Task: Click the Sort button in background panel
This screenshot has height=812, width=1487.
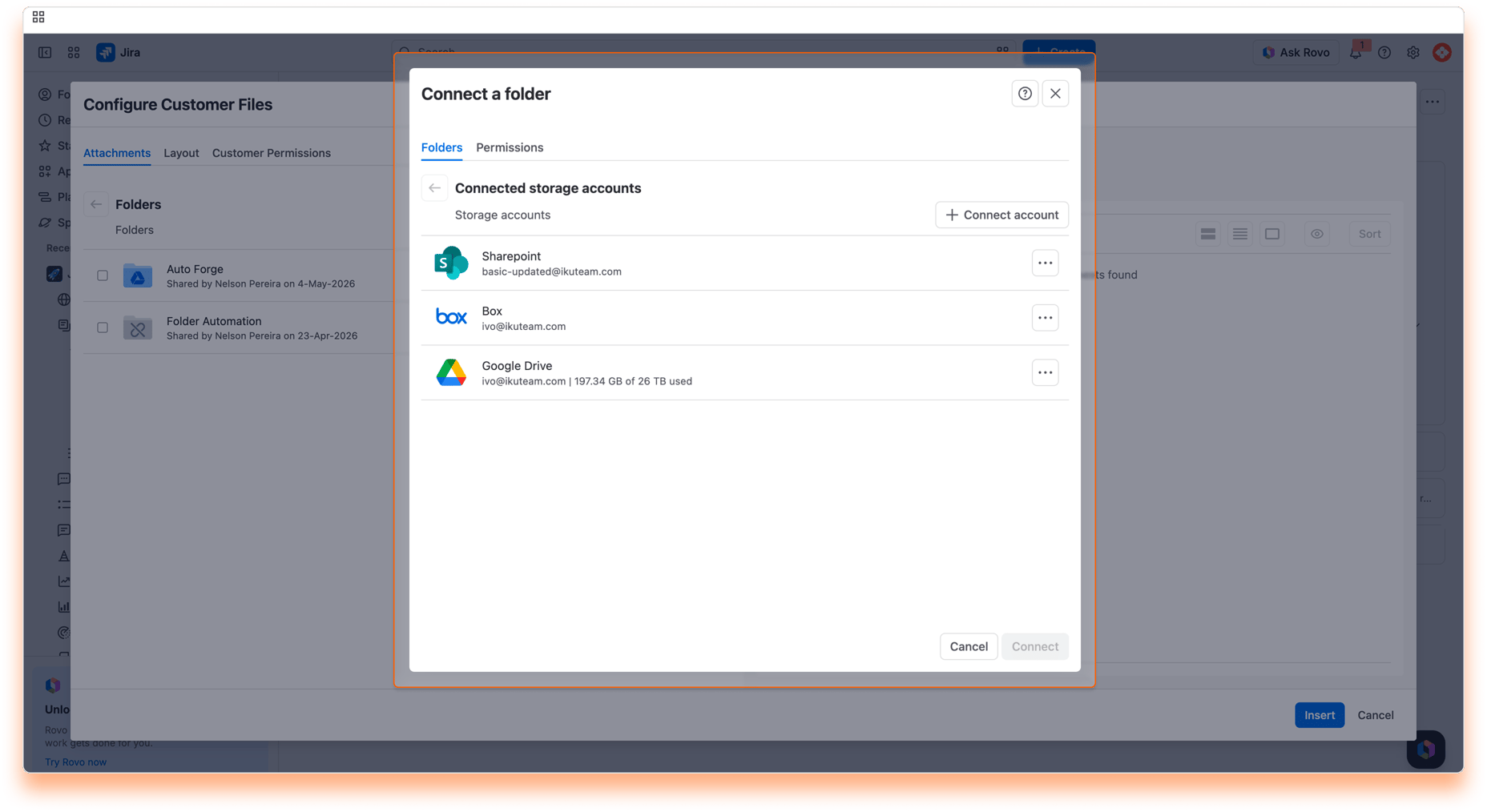Action: [1369, 234]
